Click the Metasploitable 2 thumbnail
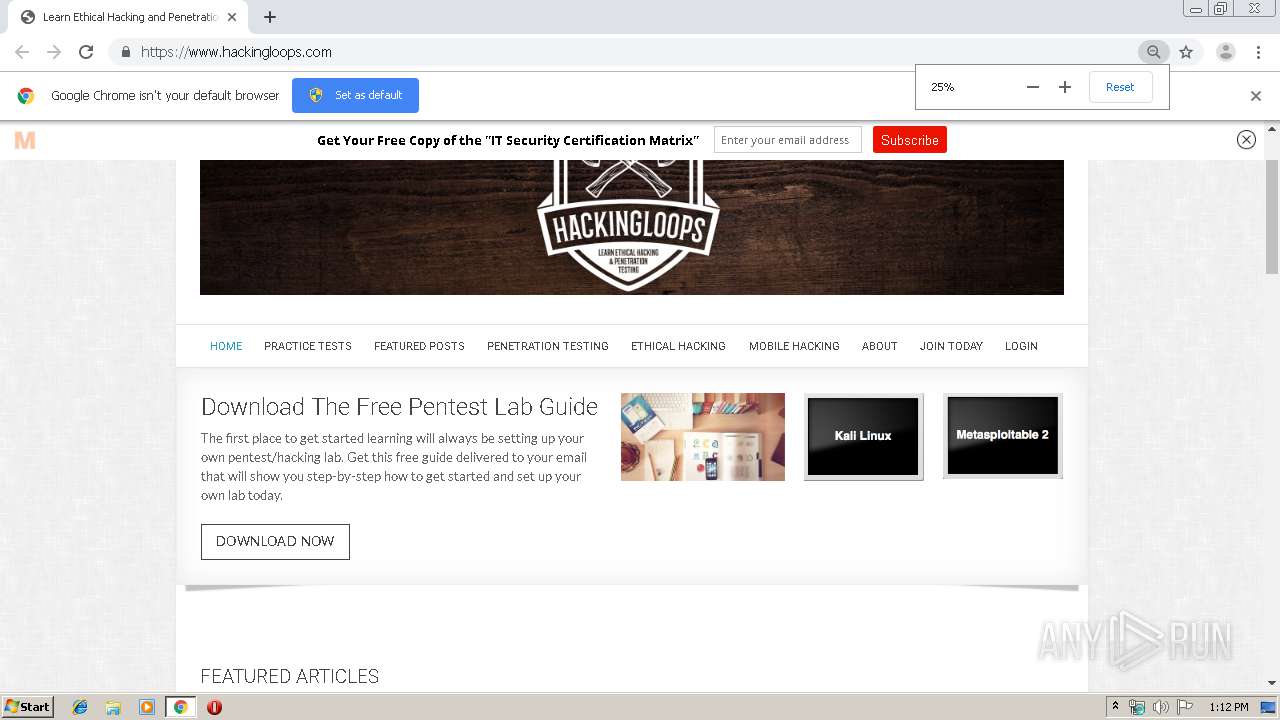The height and width of the screenshot is (720, 1280). pyautogui.click(x=1002, y=436)
